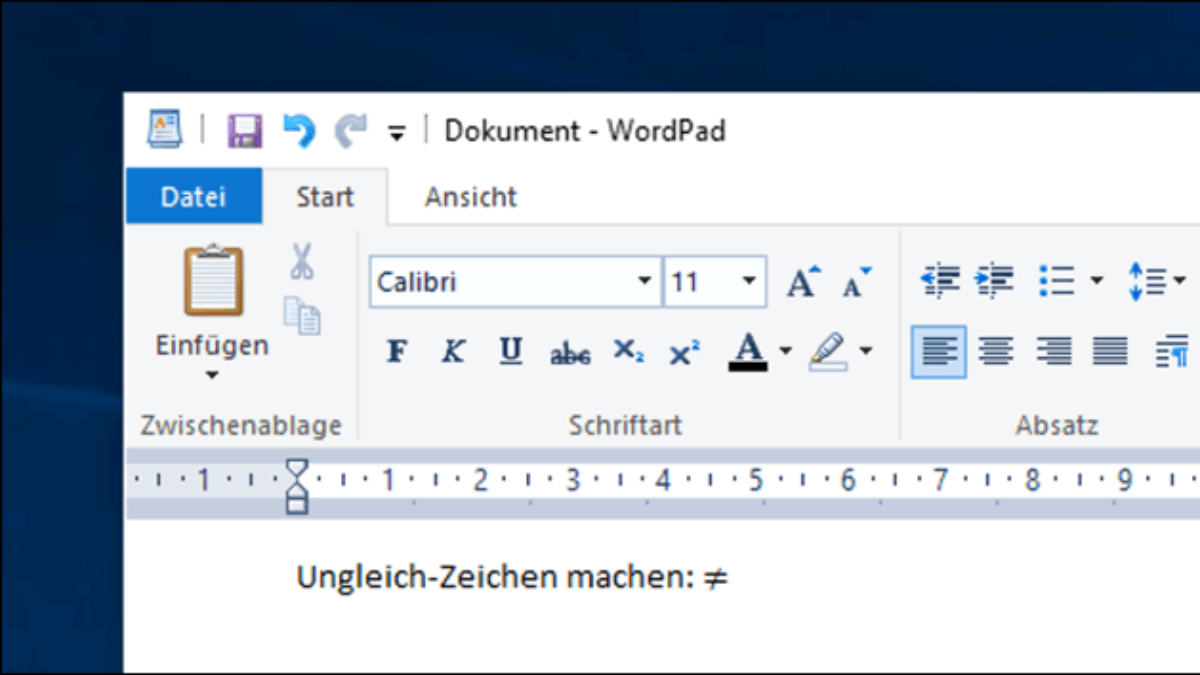Toggle superscript formatting
The image size is (1200, 675).
tap(685, 351)
